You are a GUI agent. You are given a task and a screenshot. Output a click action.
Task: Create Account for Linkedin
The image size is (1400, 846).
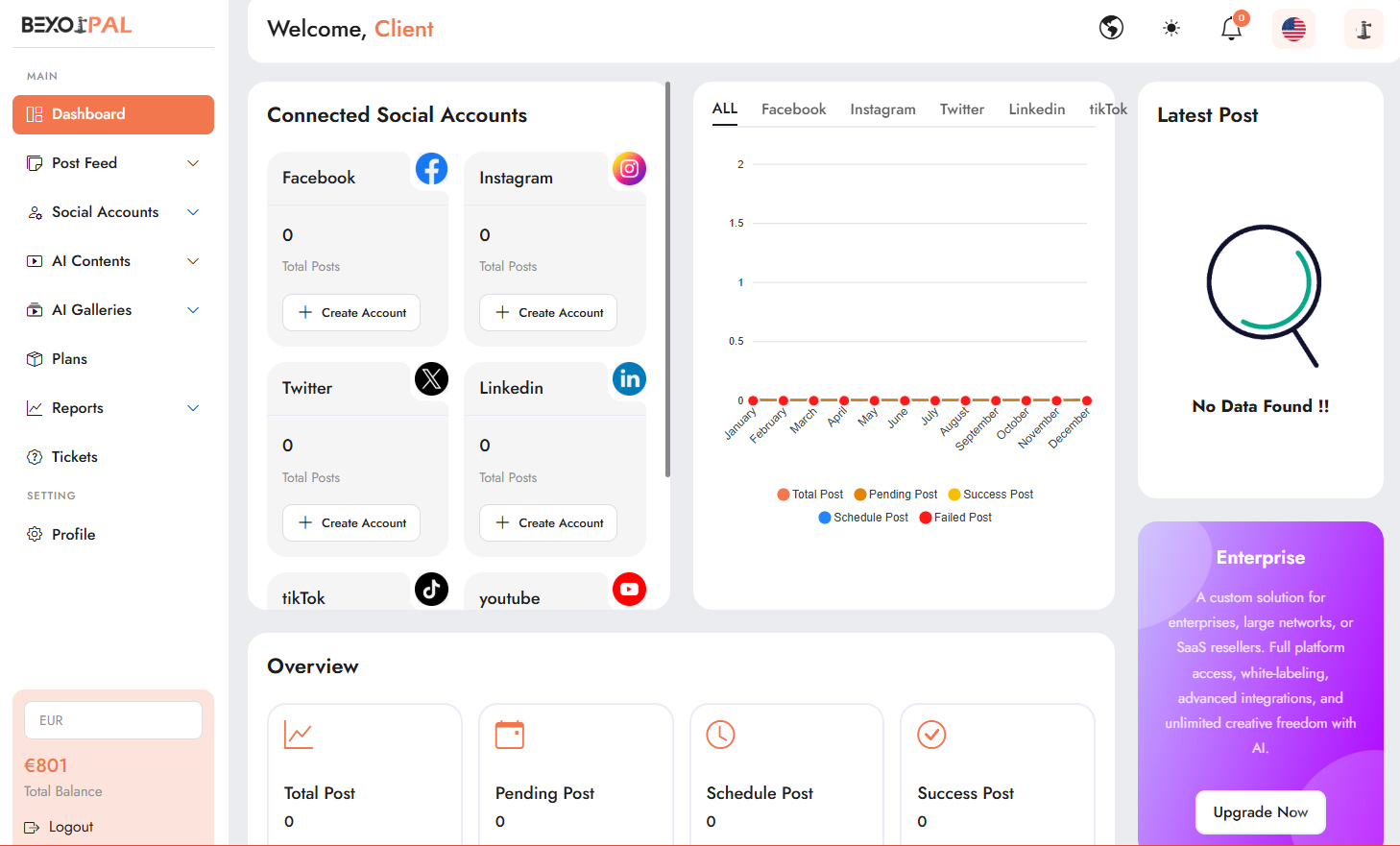[548, 523]
